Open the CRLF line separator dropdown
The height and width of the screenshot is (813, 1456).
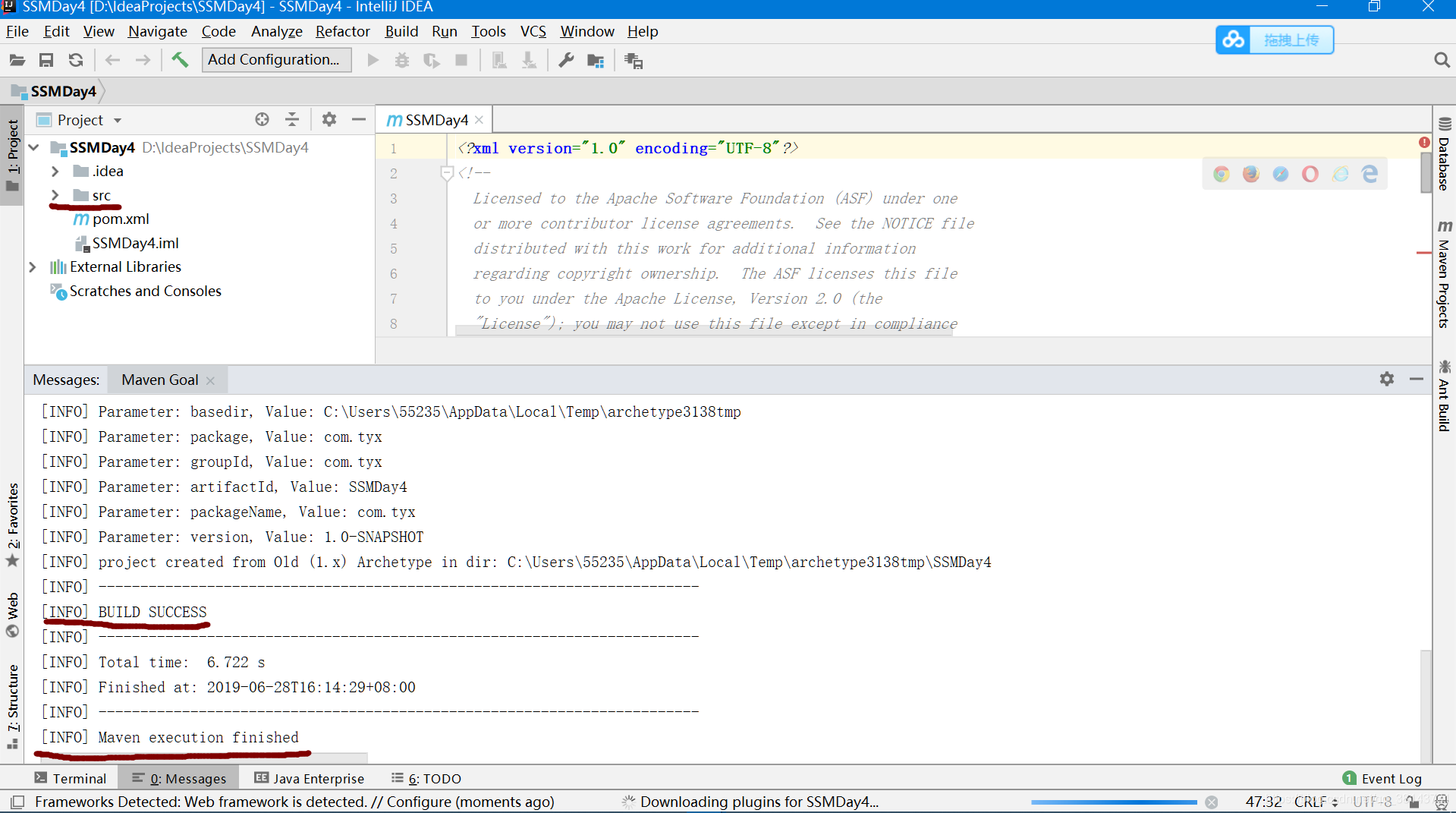coord(1316,802)
